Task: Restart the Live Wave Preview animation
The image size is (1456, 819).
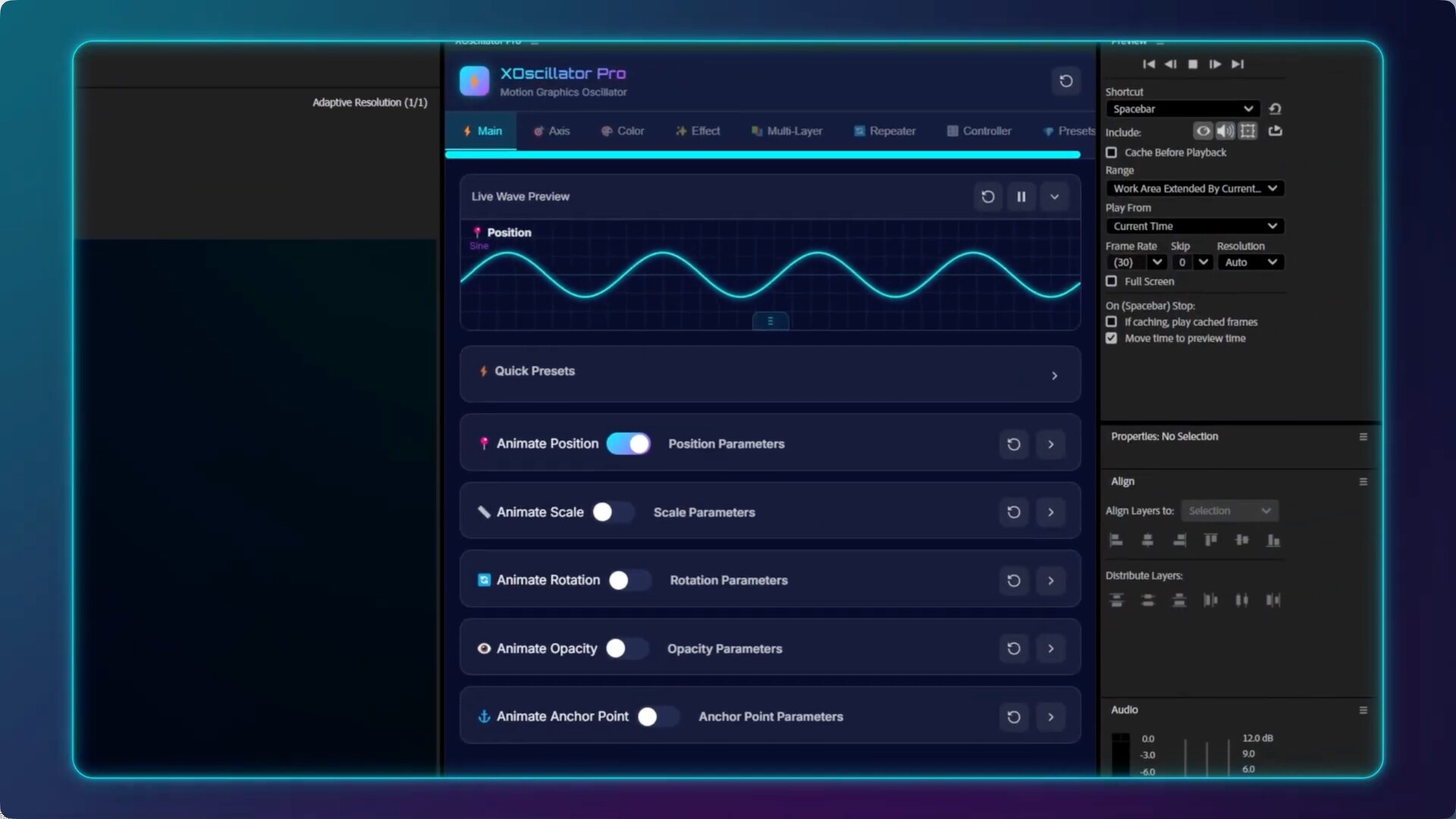Action: pyautogui.click(x=987, y=196)
